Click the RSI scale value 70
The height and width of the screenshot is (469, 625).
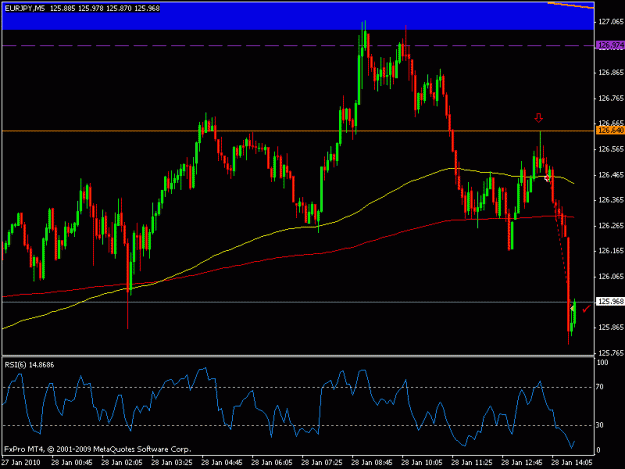[600, 387]
